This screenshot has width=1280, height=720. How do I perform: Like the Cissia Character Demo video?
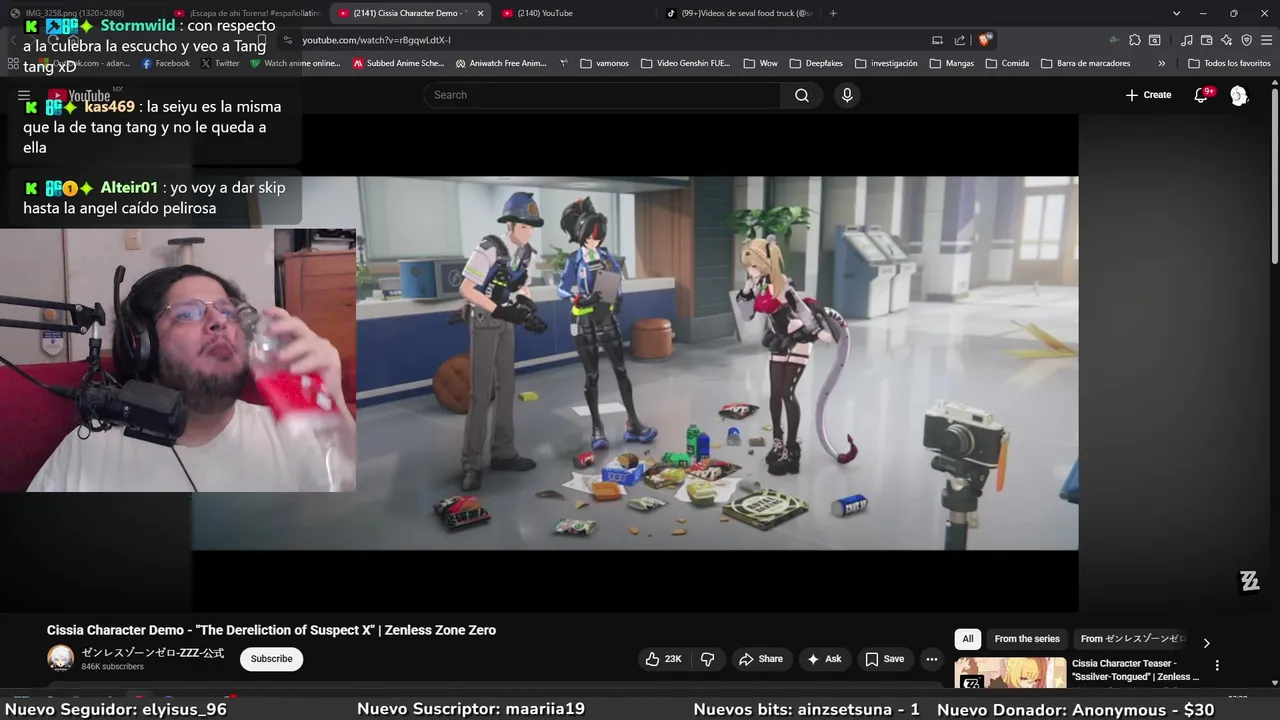click(x=664, y=659)
